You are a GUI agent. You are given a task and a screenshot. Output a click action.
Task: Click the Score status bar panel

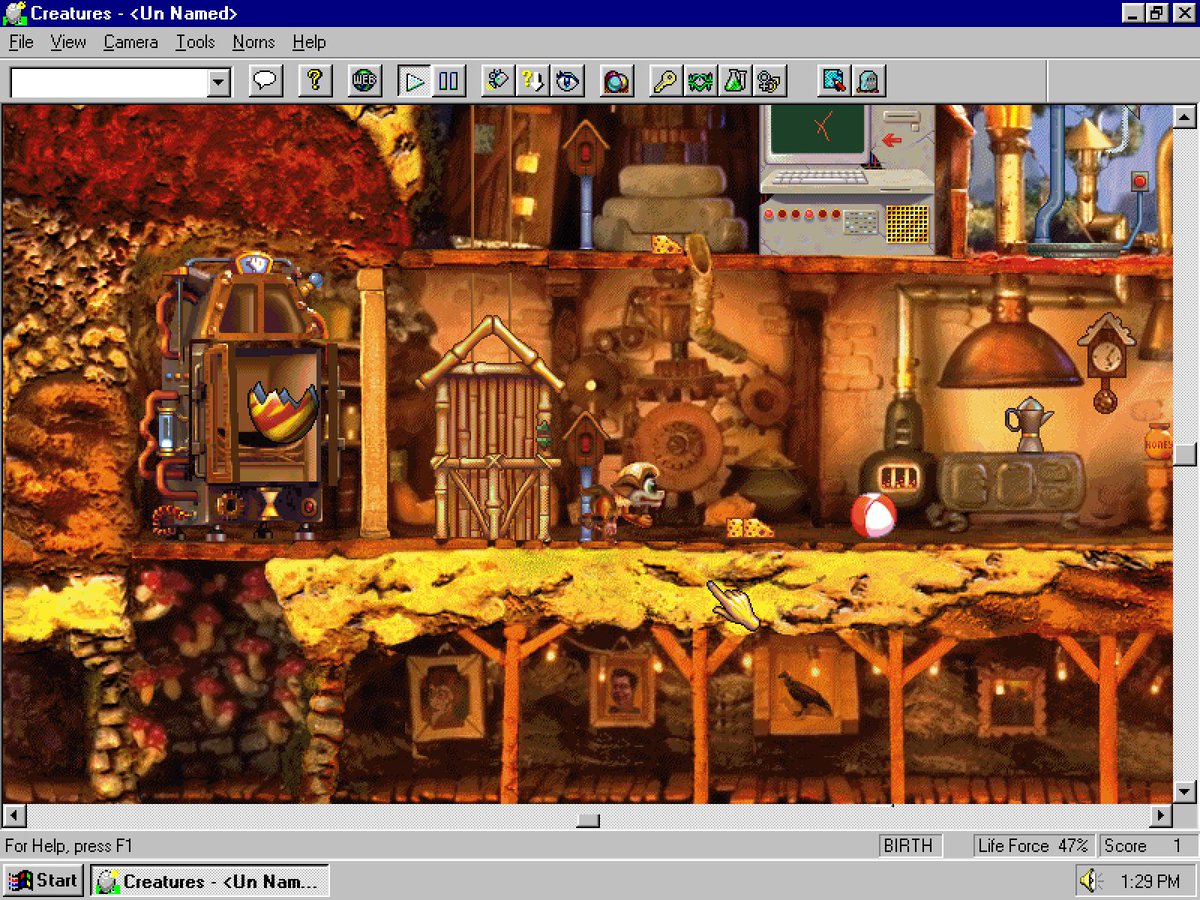tap(1146, 846)
